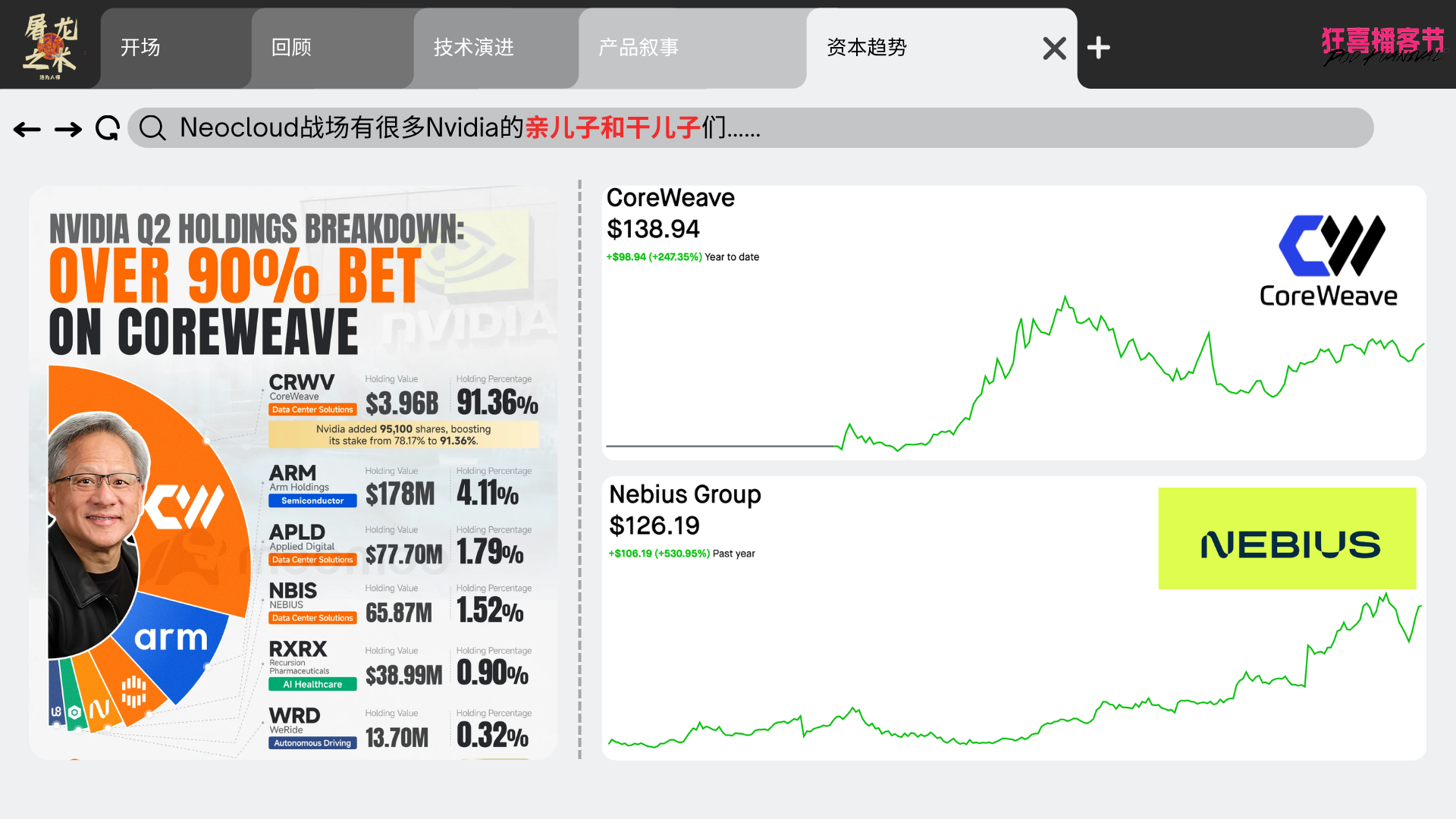This screenshot has height=819, width=1456.
Task: Switch to the 开场 tab
Action: click(x=141, y=48)
